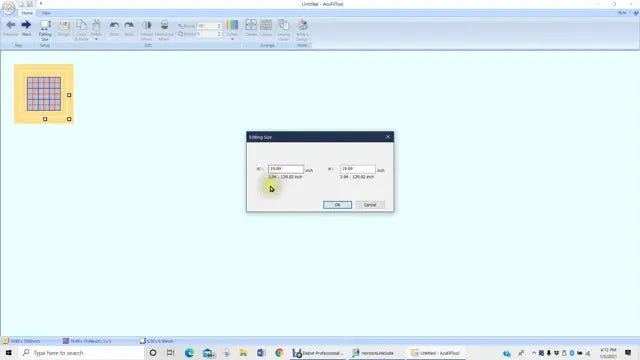Switch to HorizonLinkSuite taskbar window
Viewport: 640px width, 360px height.
(x=376, y=353)
